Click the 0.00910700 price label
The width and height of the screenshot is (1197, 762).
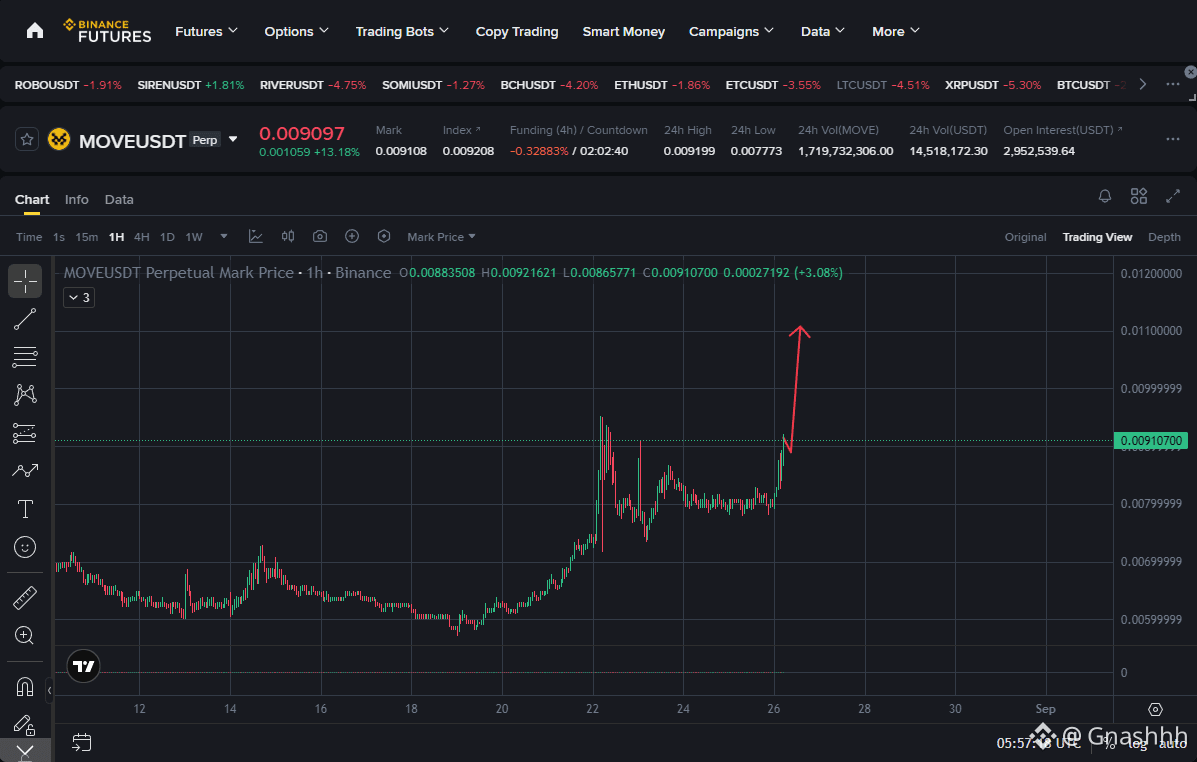[x=1150, y=441]
